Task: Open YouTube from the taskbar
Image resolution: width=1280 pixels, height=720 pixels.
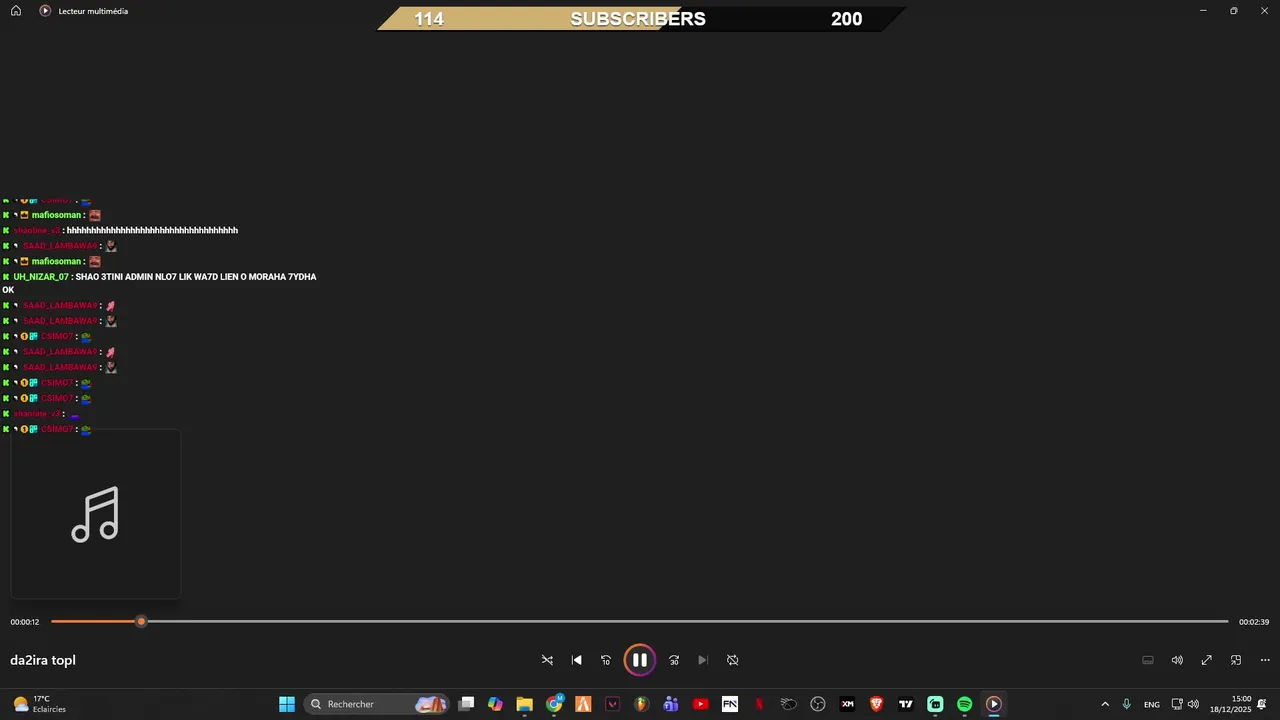Action: coord(701,704)
